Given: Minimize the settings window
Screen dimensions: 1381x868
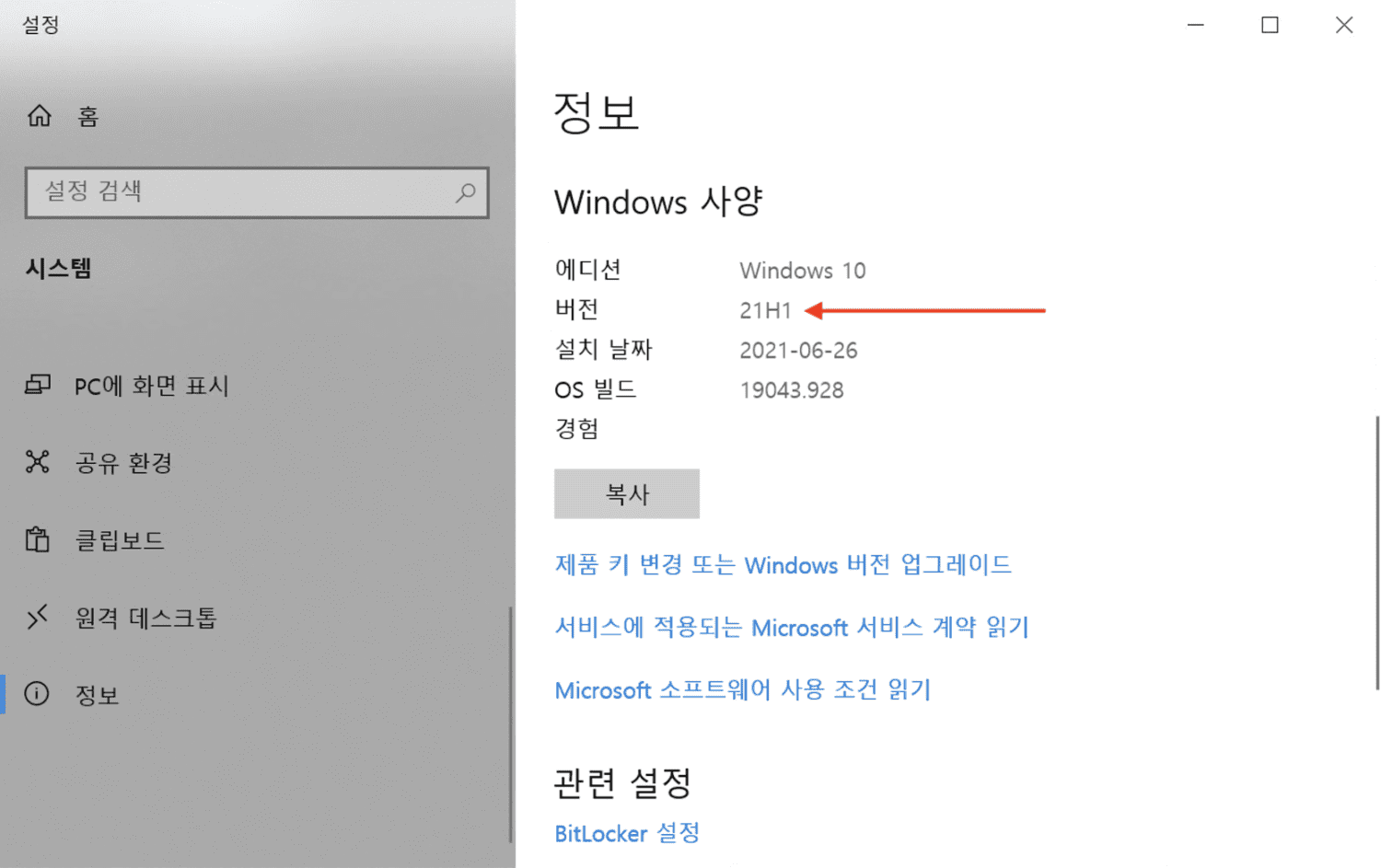Looking at the screenshot, I should click(1196, 25).
